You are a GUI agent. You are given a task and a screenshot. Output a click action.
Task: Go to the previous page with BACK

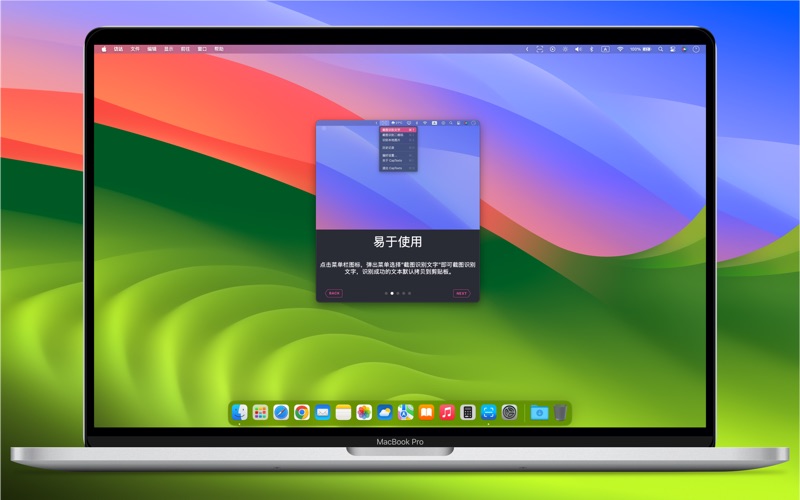point(334,293)
